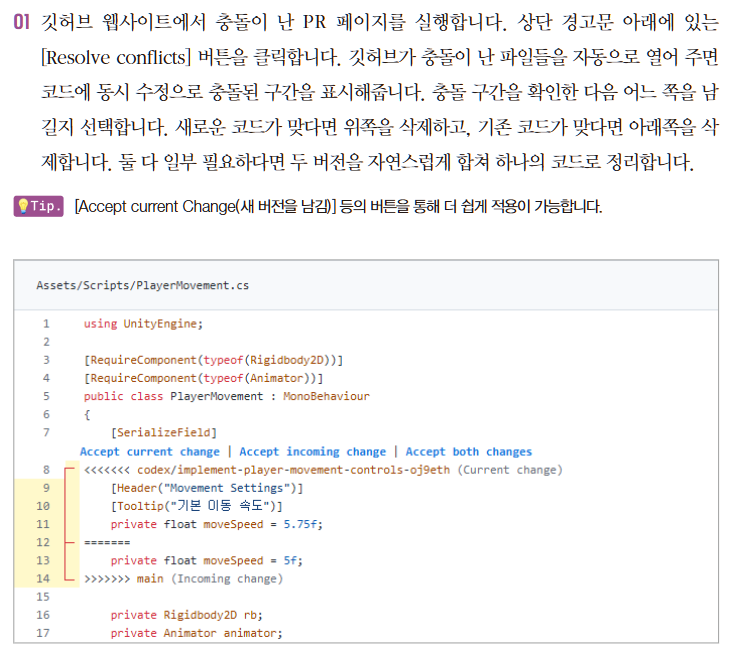Click the '[Accept current Change(새 버전을 남김)]' tip text
This screenshot has height=651, width=729.
click(205, 206)
